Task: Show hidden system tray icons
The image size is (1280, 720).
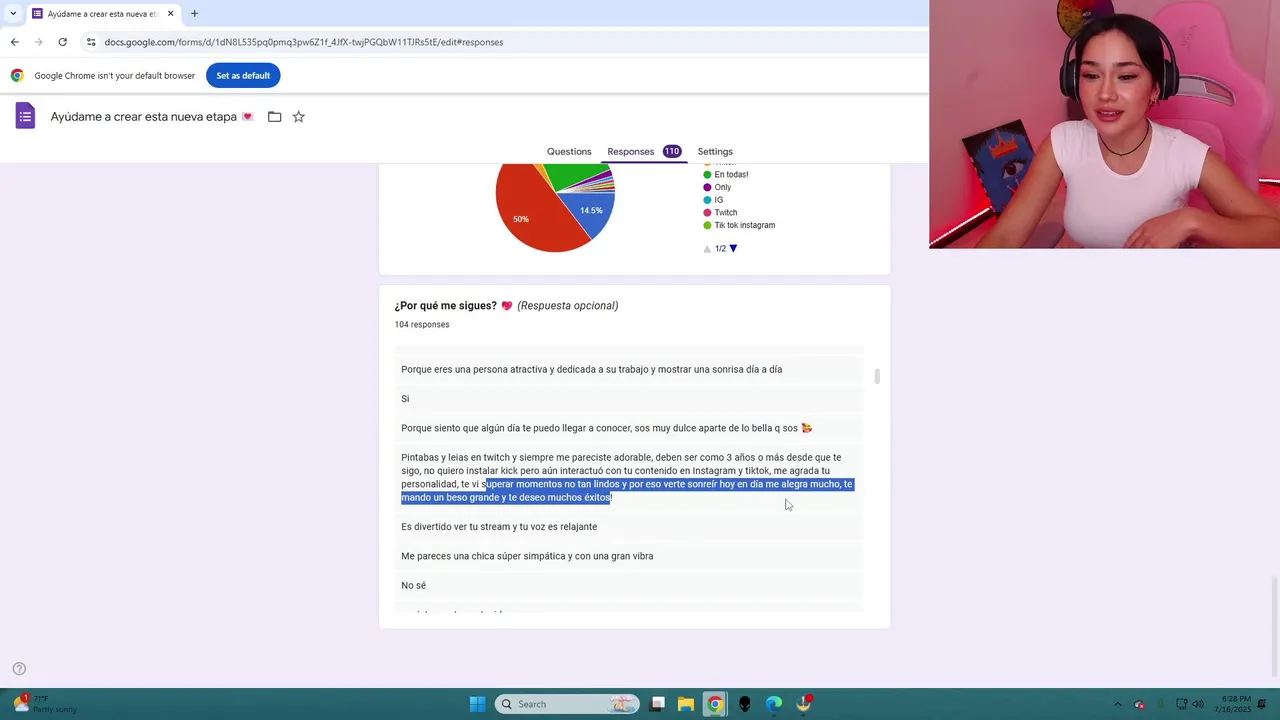Action: pos(1117,704)
